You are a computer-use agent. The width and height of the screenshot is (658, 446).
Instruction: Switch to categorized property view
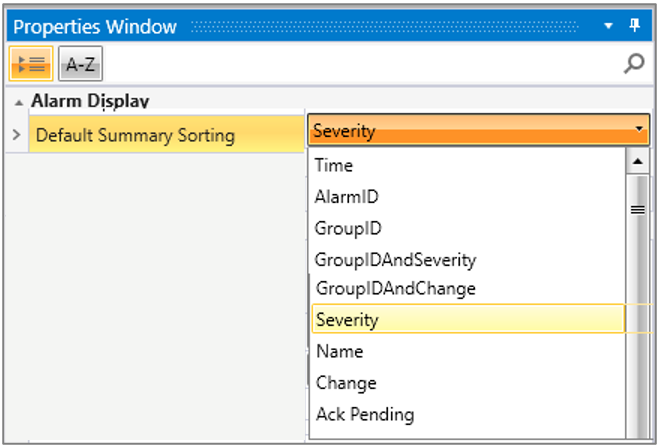point(26,65)
